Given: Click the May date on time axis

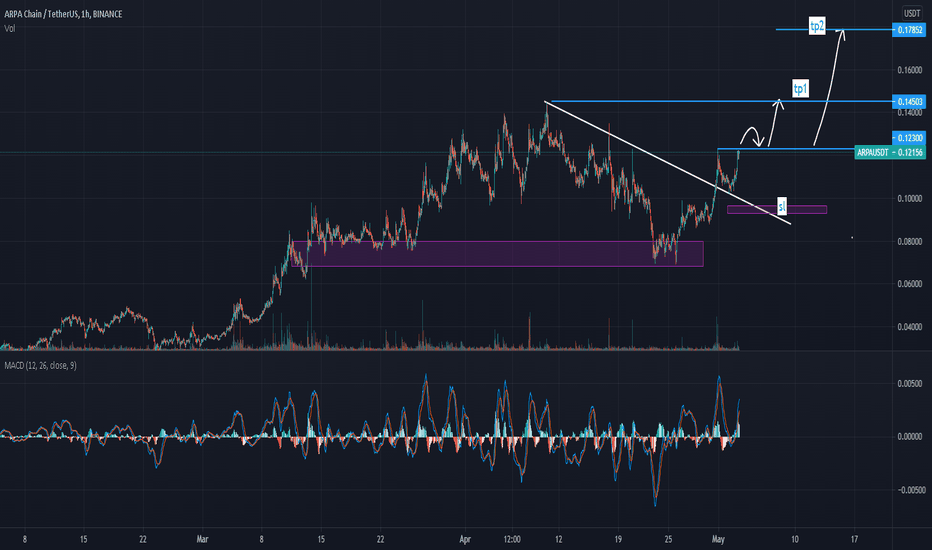Looking at the screenshot, I should click(718, 539).
